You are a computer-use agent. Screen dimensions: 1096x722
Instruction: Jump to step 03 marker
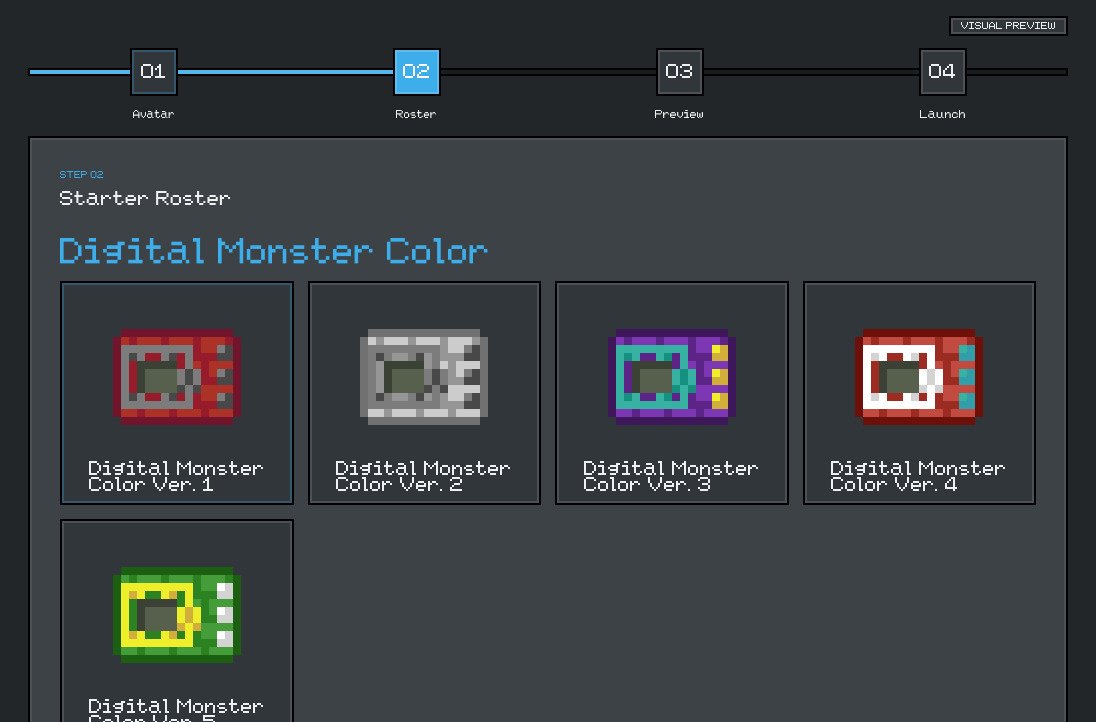click(679, 71)
